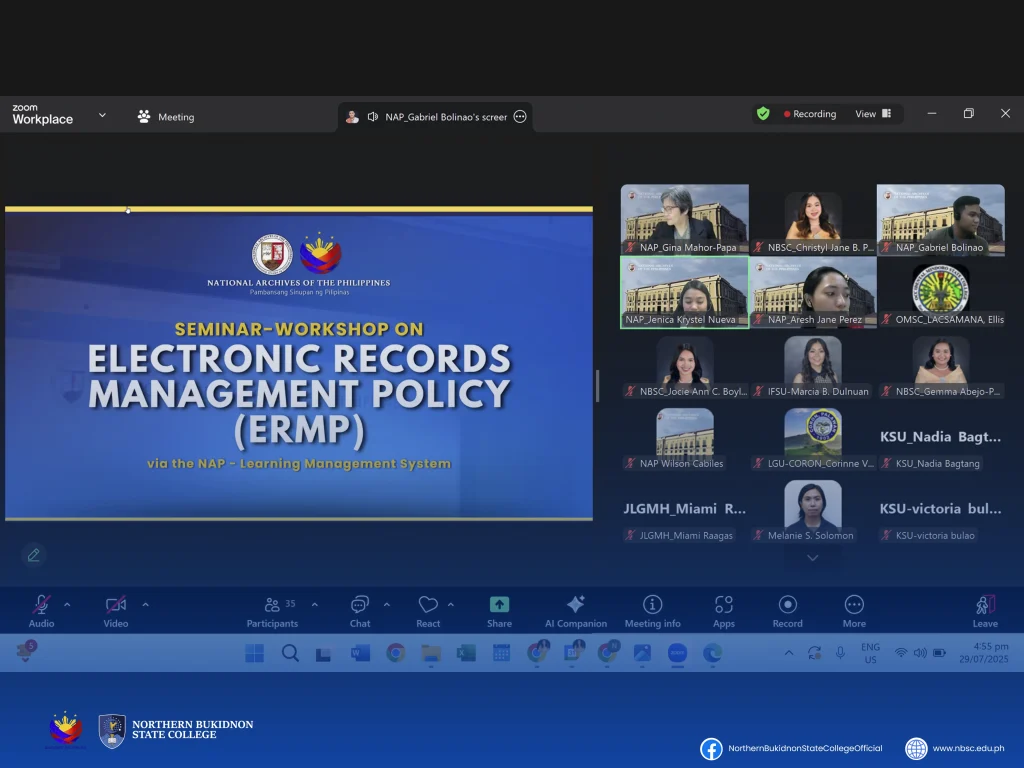The image size is (1024, 768).
Task: Expand audio options arrow next to Audio
Action: tap(67, 604)
